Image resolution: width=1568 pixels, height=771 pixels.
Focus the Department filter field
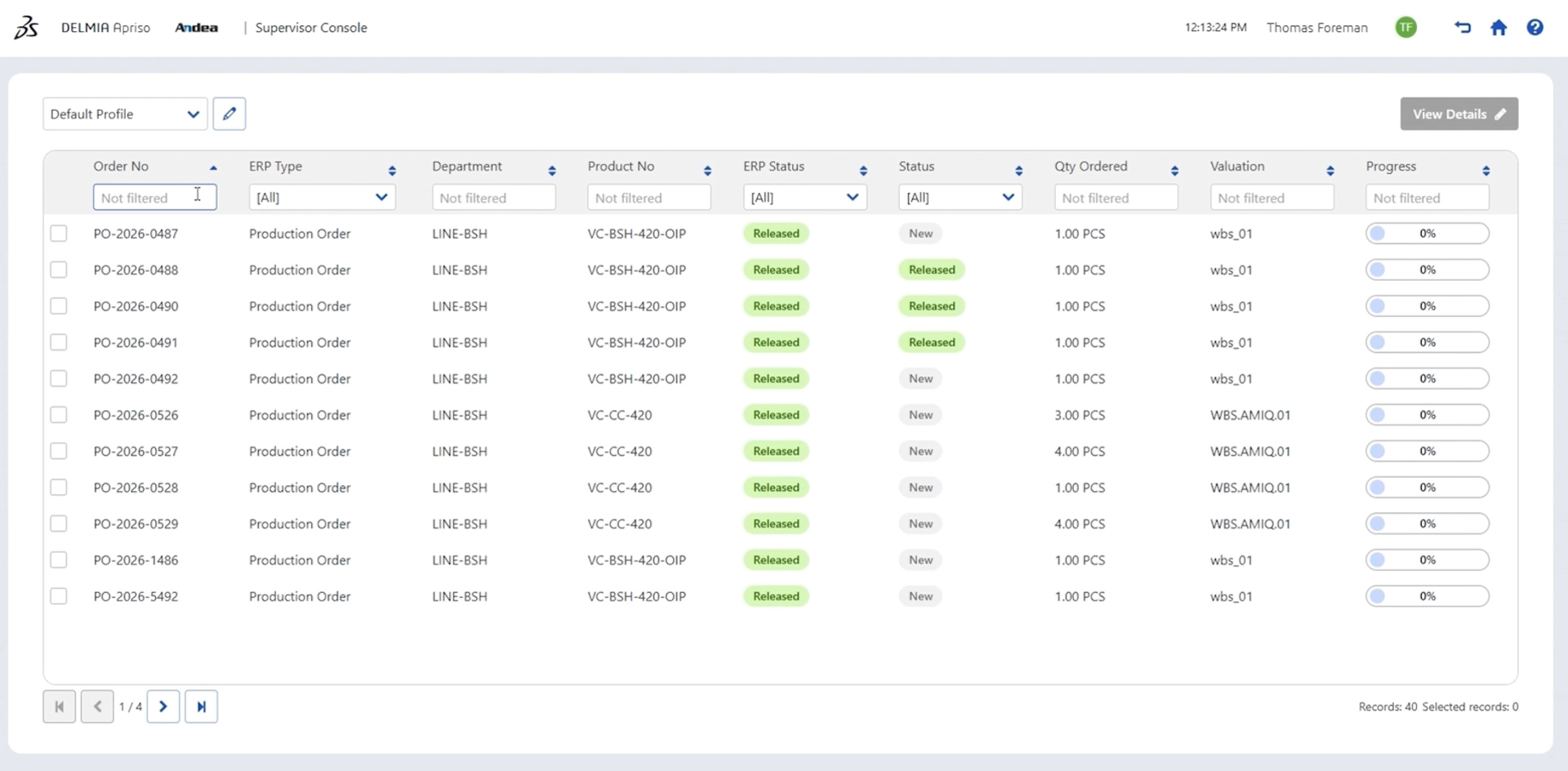click(x=493, y=197)
